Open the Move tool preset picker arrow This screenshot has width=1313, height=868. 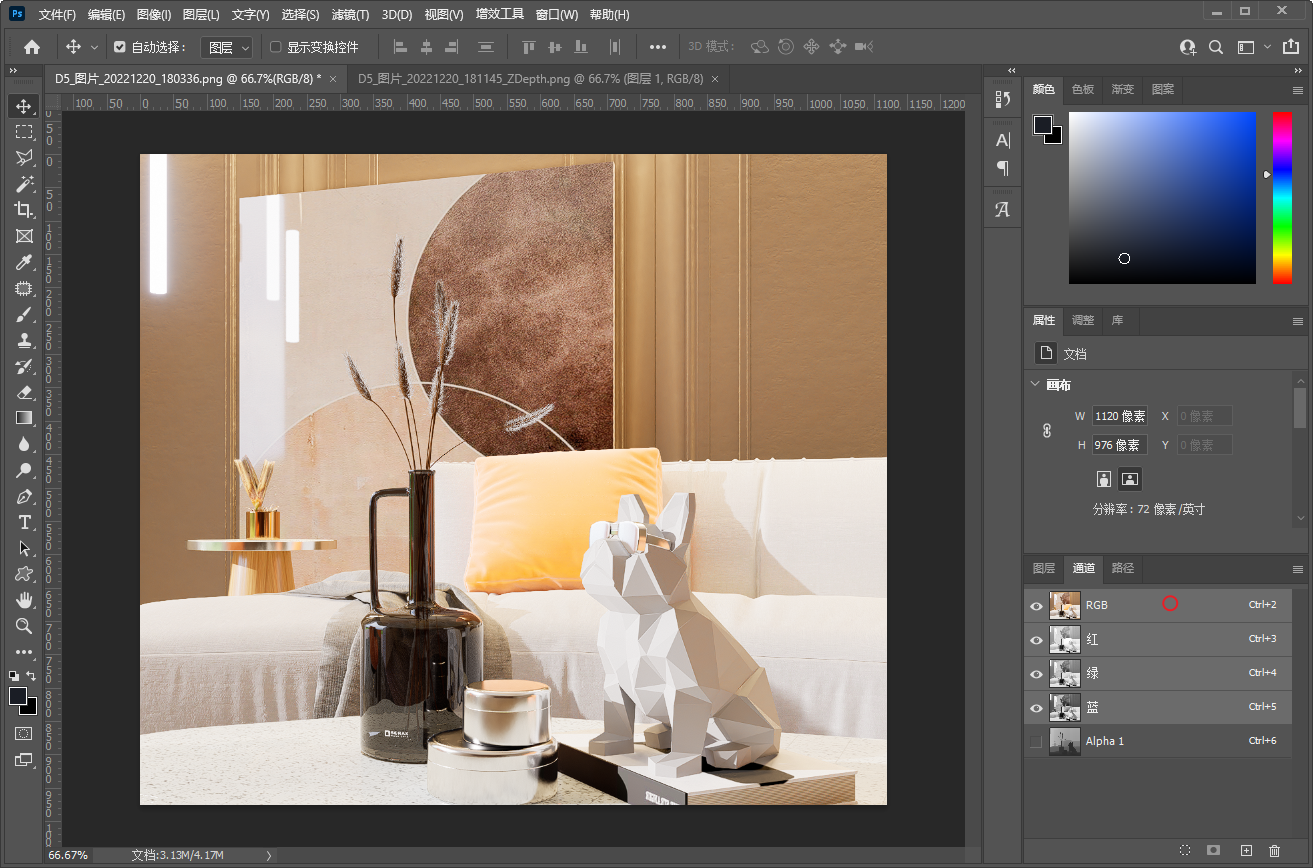point(95,47)
